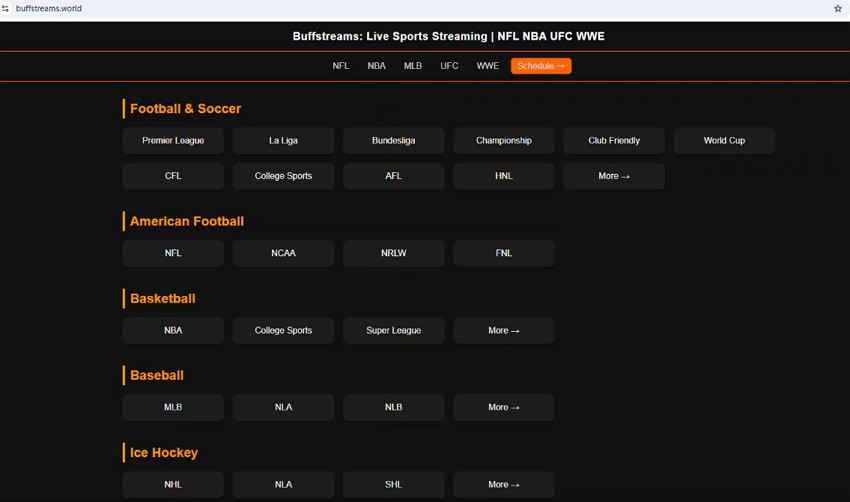The image size is (850, 502).
Task: Open NLB baseball streams
Action: pyautogui.click(x=394, y=407)
